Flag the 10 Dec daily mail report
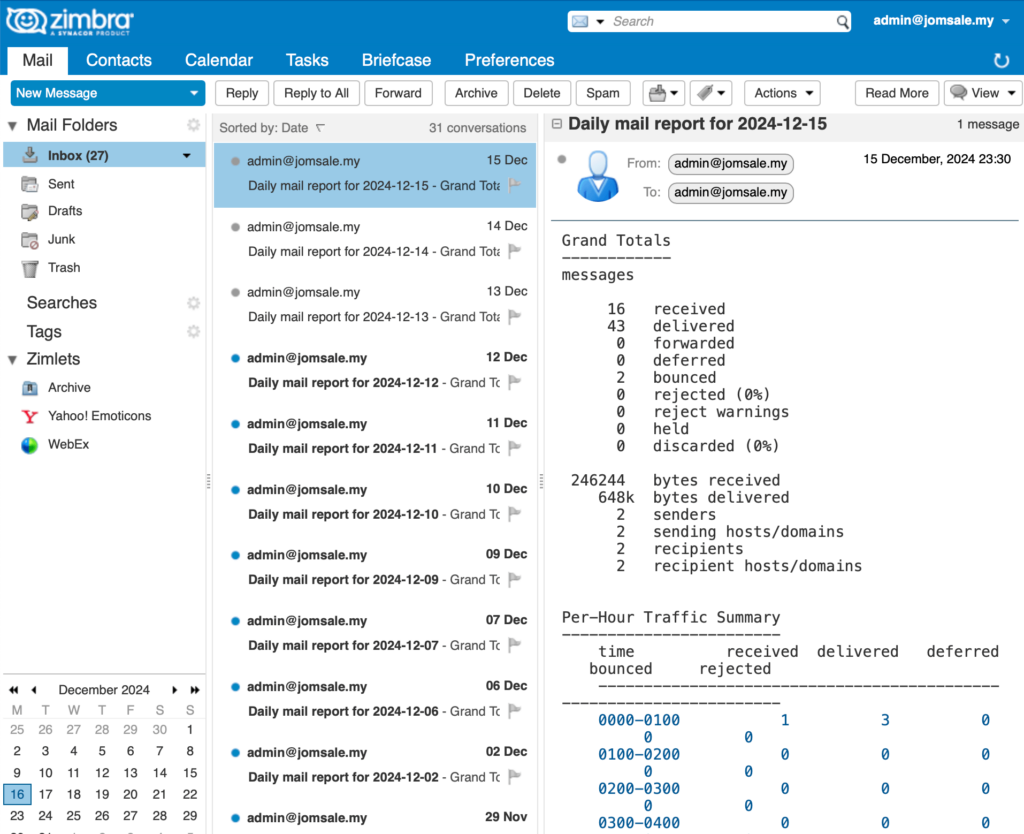The height and width of the screenshot is (834, 1024). pos(515,514)
